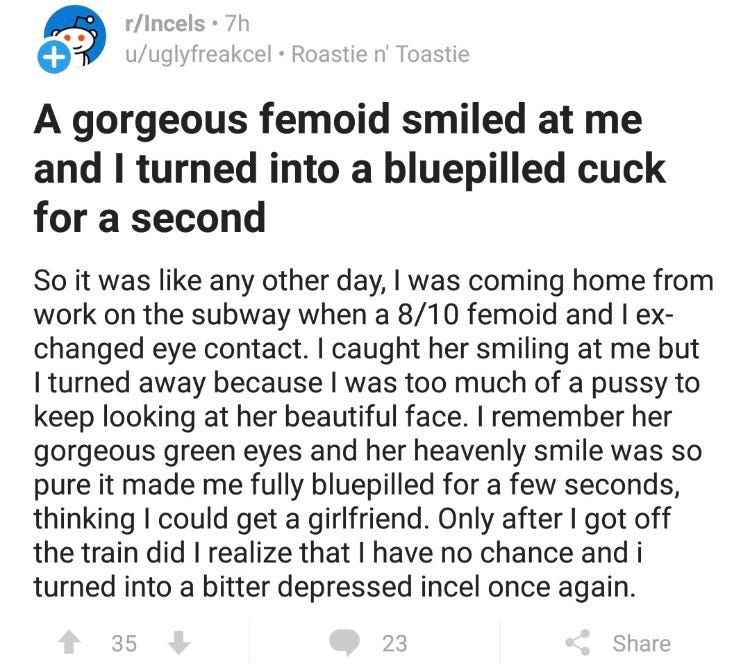Click the comment count 23
Viewport: 750px width, 665px height.
pos(394,643)
